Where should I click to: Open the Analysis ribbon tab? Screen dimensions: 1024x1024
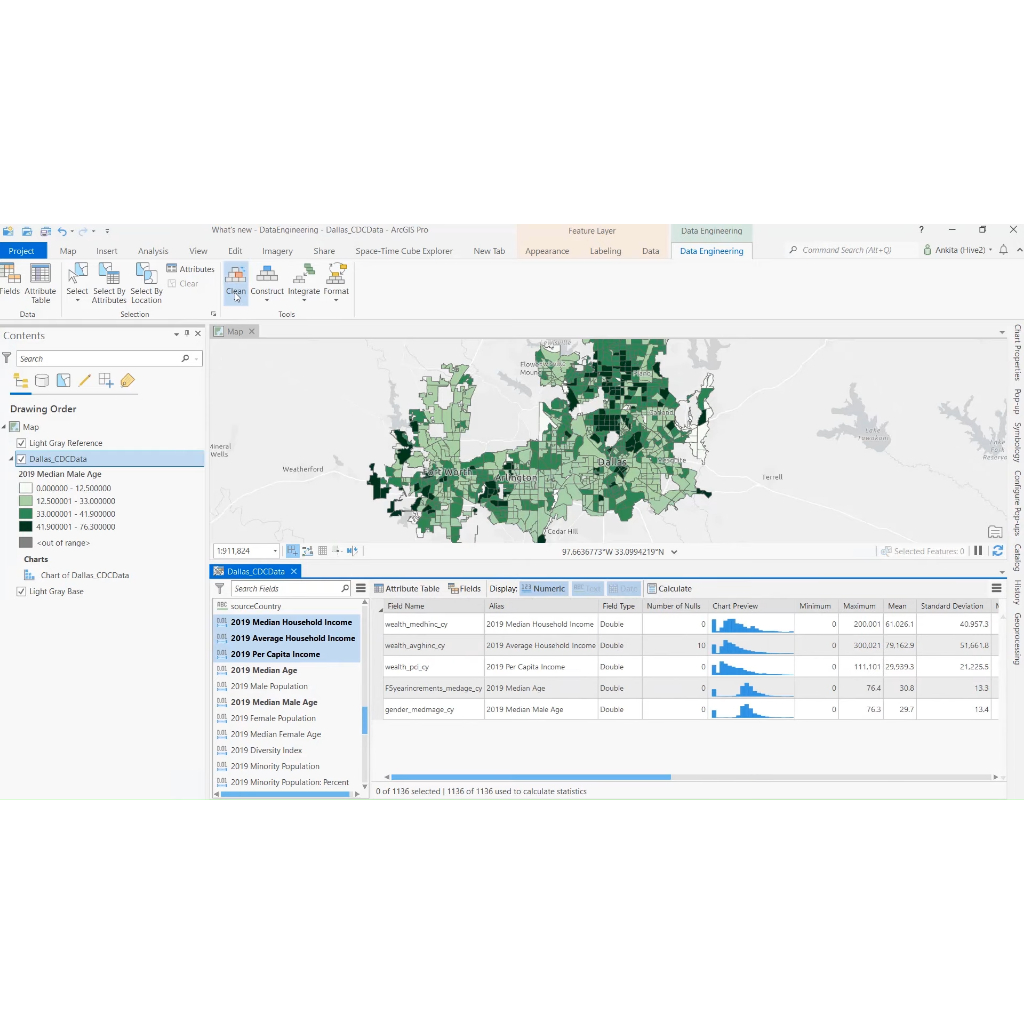pos(153,251)
